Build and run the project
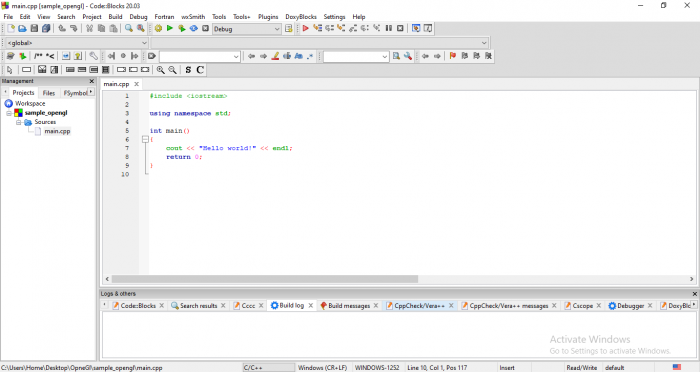700x372 pixels. (x=182, y=29)
